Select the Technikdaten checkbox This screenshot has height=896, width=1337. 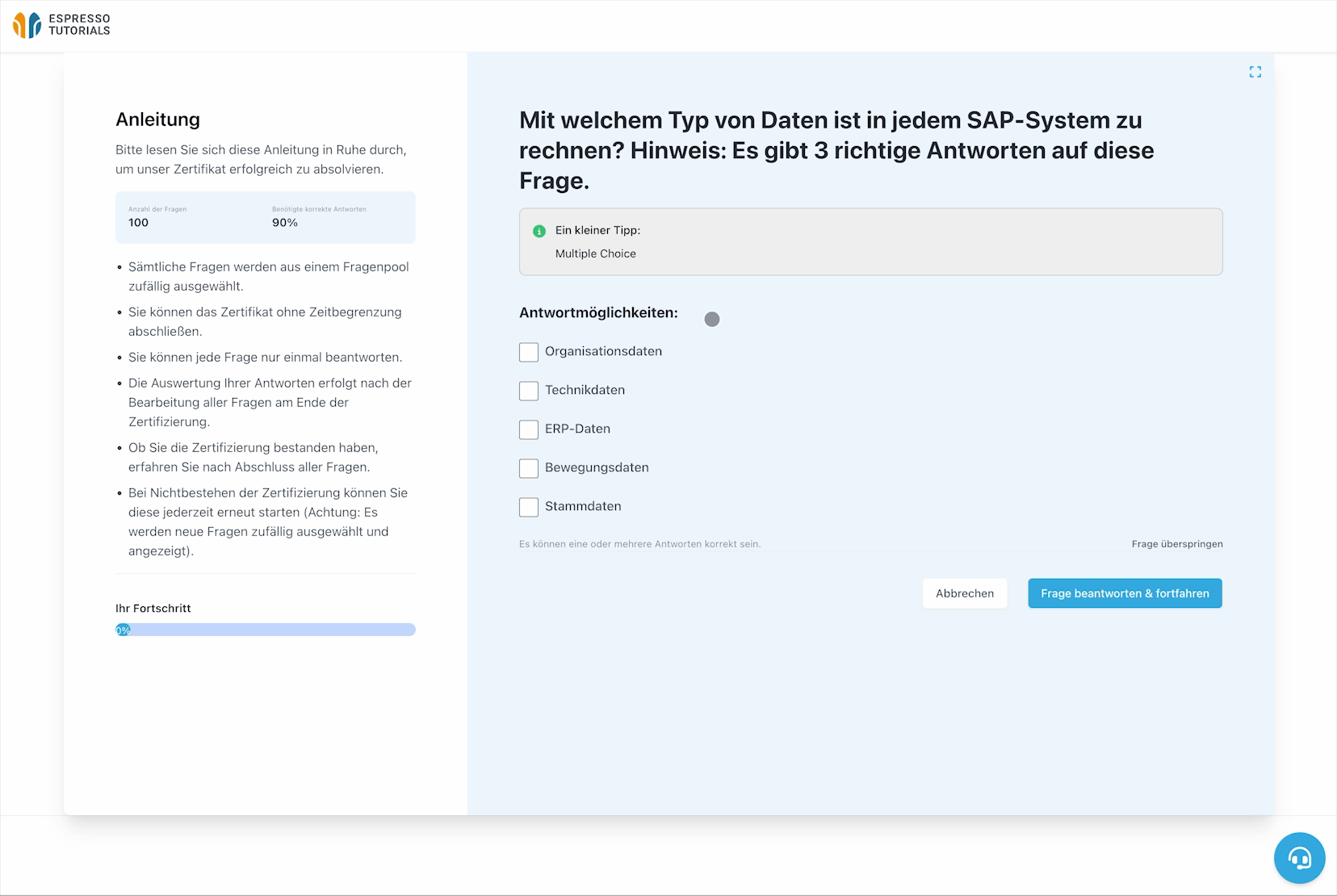click(x=529, y=391)
